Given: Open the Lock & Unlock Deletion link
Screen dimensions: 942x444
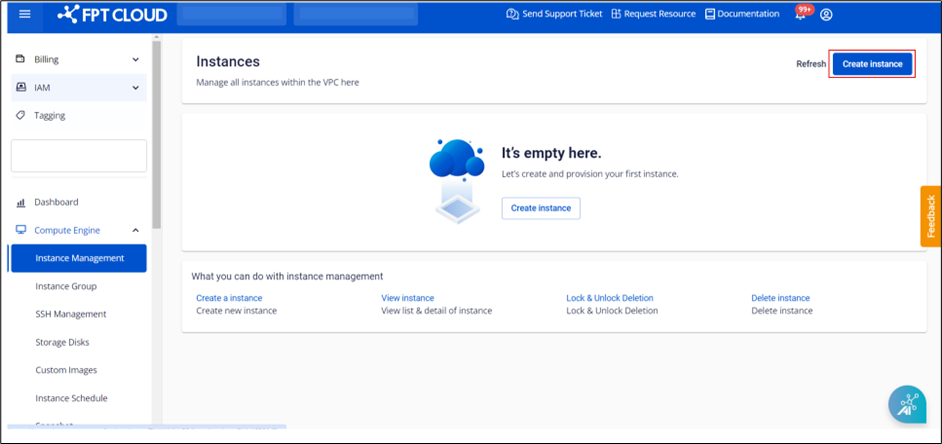Looking at the screenshot, I should coord(609,298).
